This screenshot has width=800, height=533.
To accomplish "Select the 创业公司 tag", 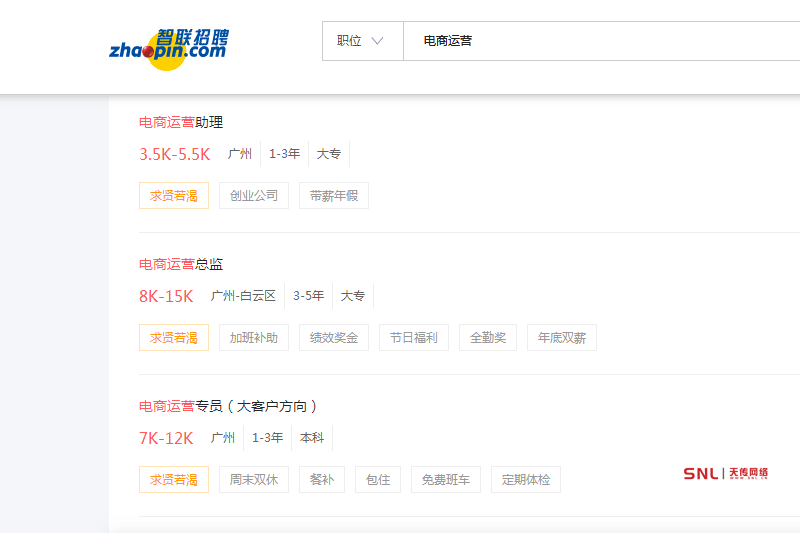I will (x=254, y=196).
